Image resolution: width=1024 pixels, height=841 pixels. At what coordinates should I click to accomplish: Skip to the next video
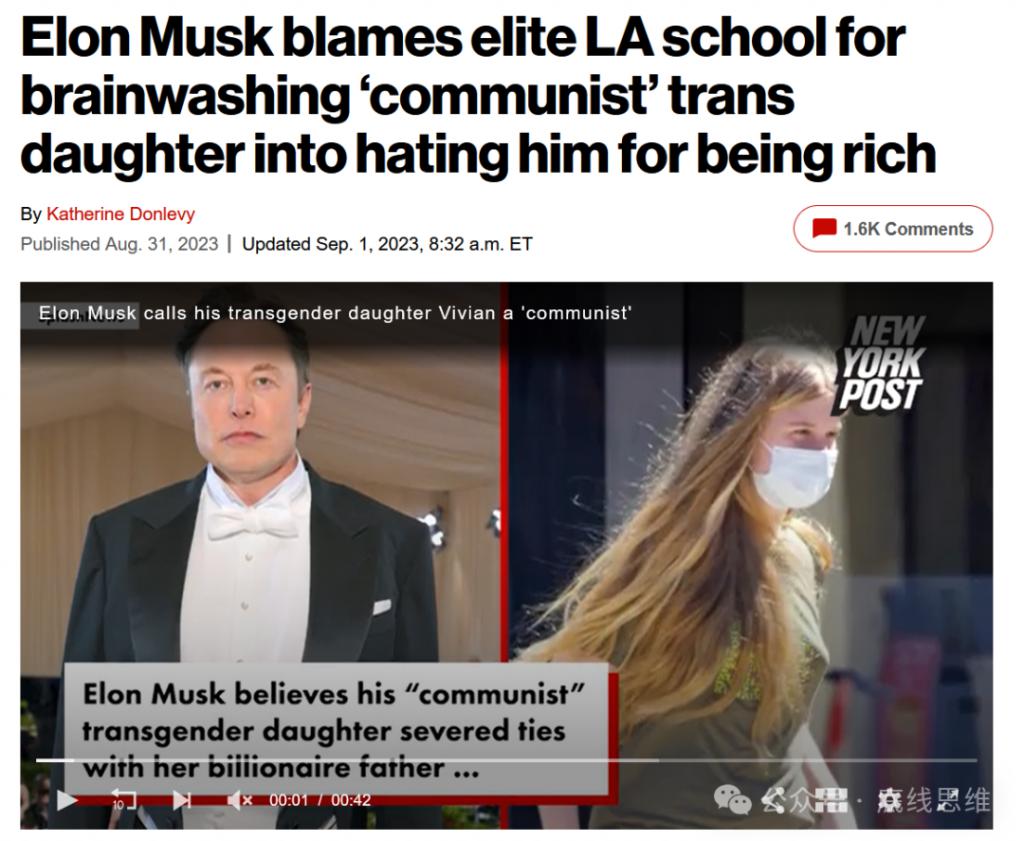[182, 800]
